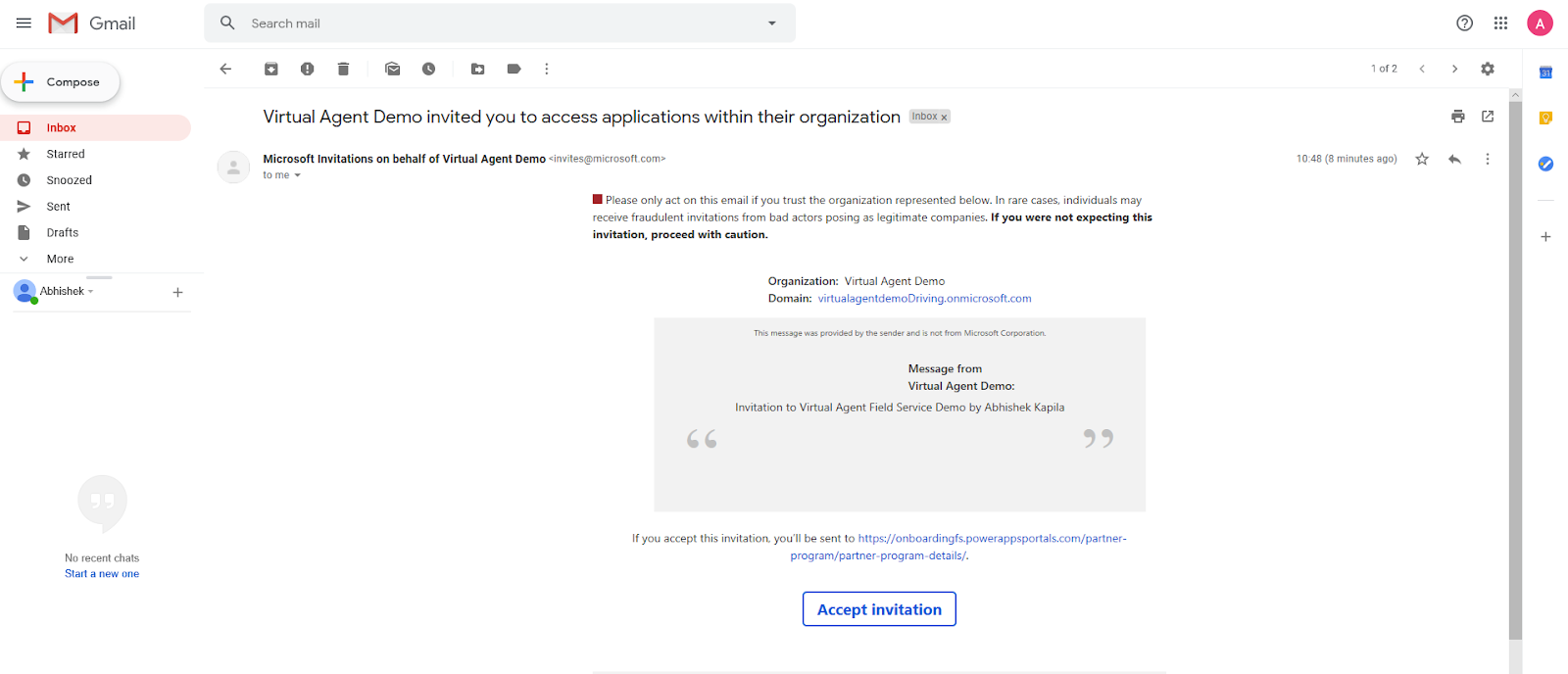This screenshot has height=674, width=1568.
Task: Click the search magnifier icon
Action: (227, 23)
